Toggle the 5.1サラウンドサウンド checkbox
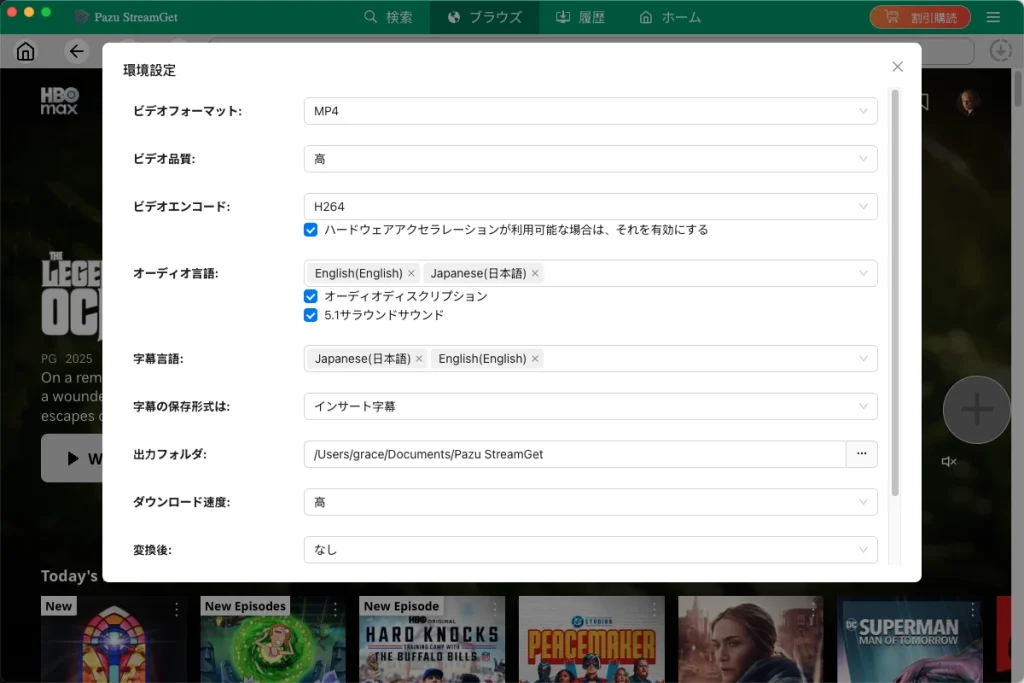Image resolution: width=1024 pixels, height=683 pixels. point(311,315)
